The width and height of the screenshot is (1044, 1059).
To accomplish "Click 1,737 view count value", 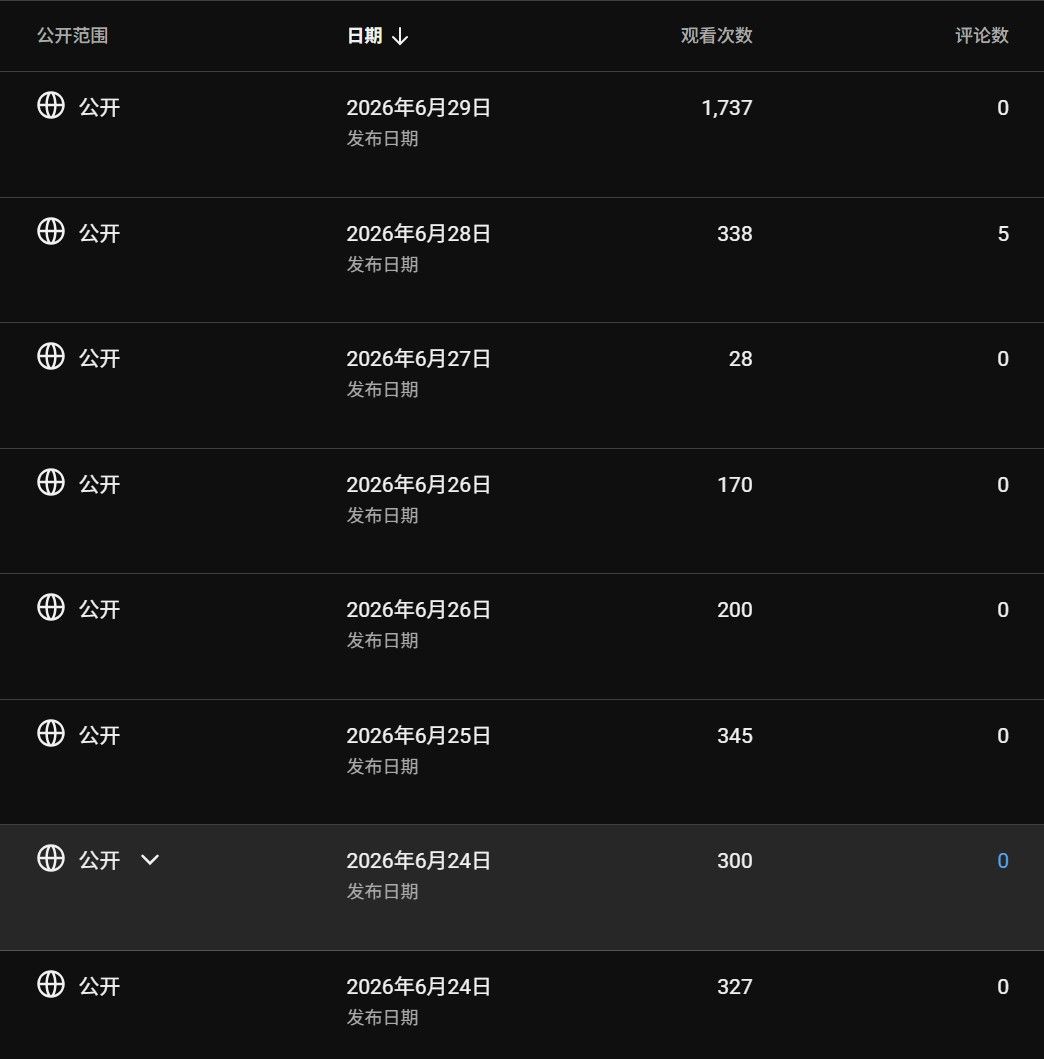I will (727, 108).
